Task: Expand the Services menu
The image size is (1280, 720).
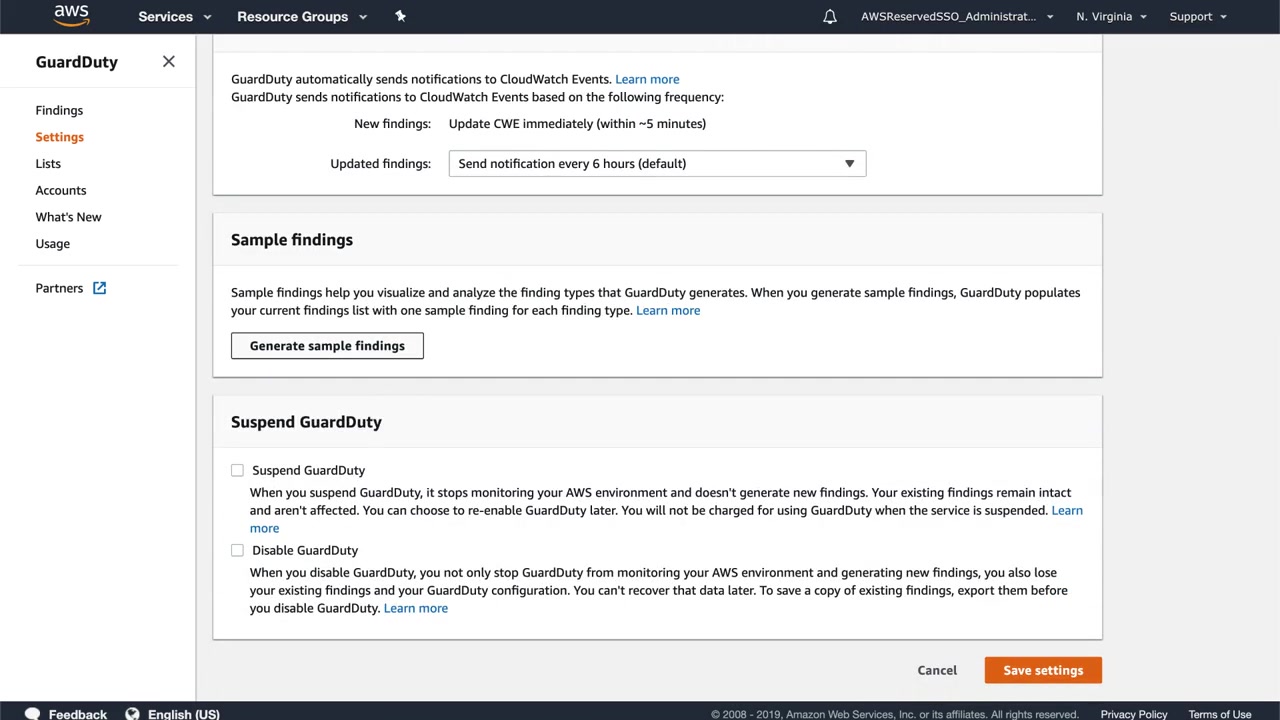Action: click(x=175, y=17)
